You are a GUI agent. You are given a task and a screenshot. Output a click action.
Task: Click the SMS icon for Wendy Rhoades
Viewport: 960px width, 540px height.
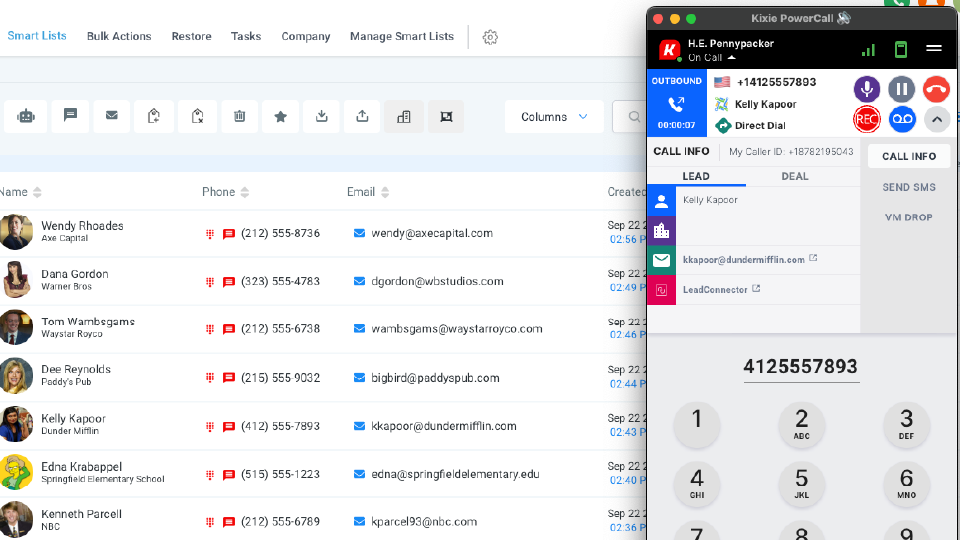229,234
